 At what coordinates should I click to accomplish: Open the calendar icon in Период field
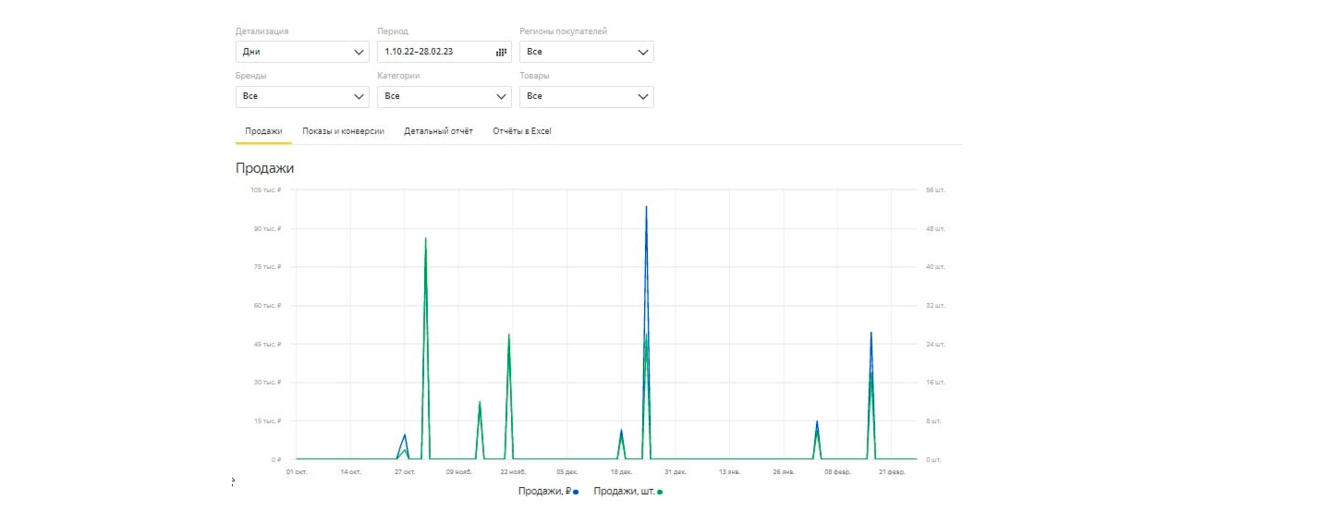tap(501, 52)
